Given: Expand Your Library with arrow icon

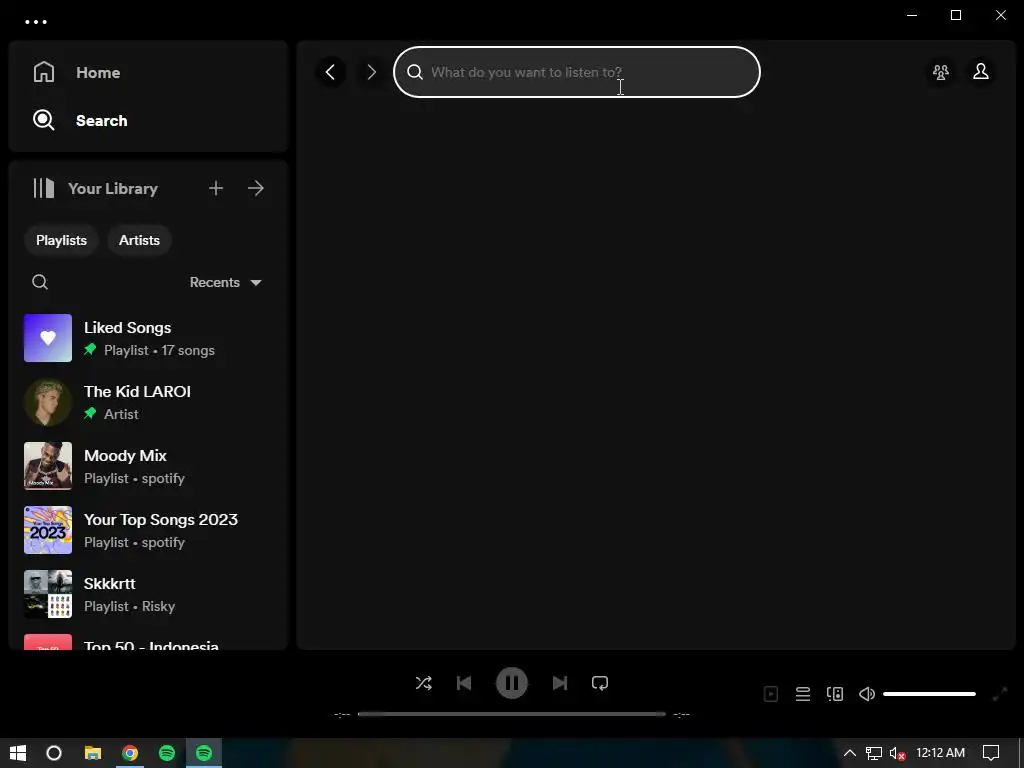Looking at the screenshot, I should [256, 189].
